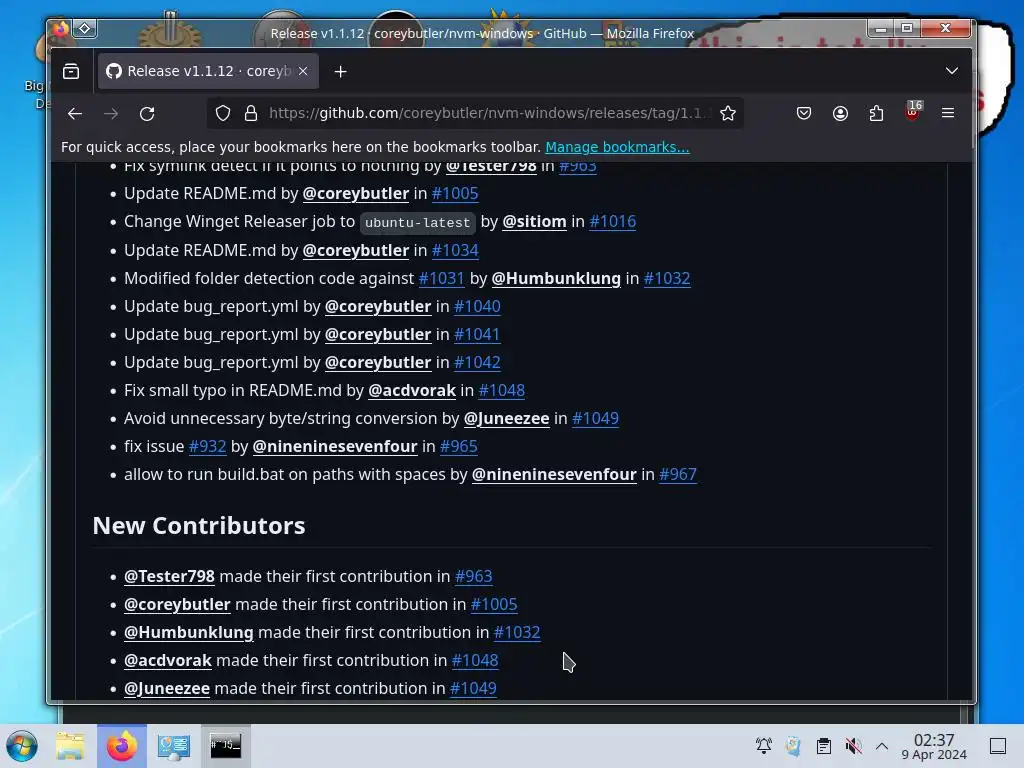Reload the GitHub release page

[x=147, y=114]
